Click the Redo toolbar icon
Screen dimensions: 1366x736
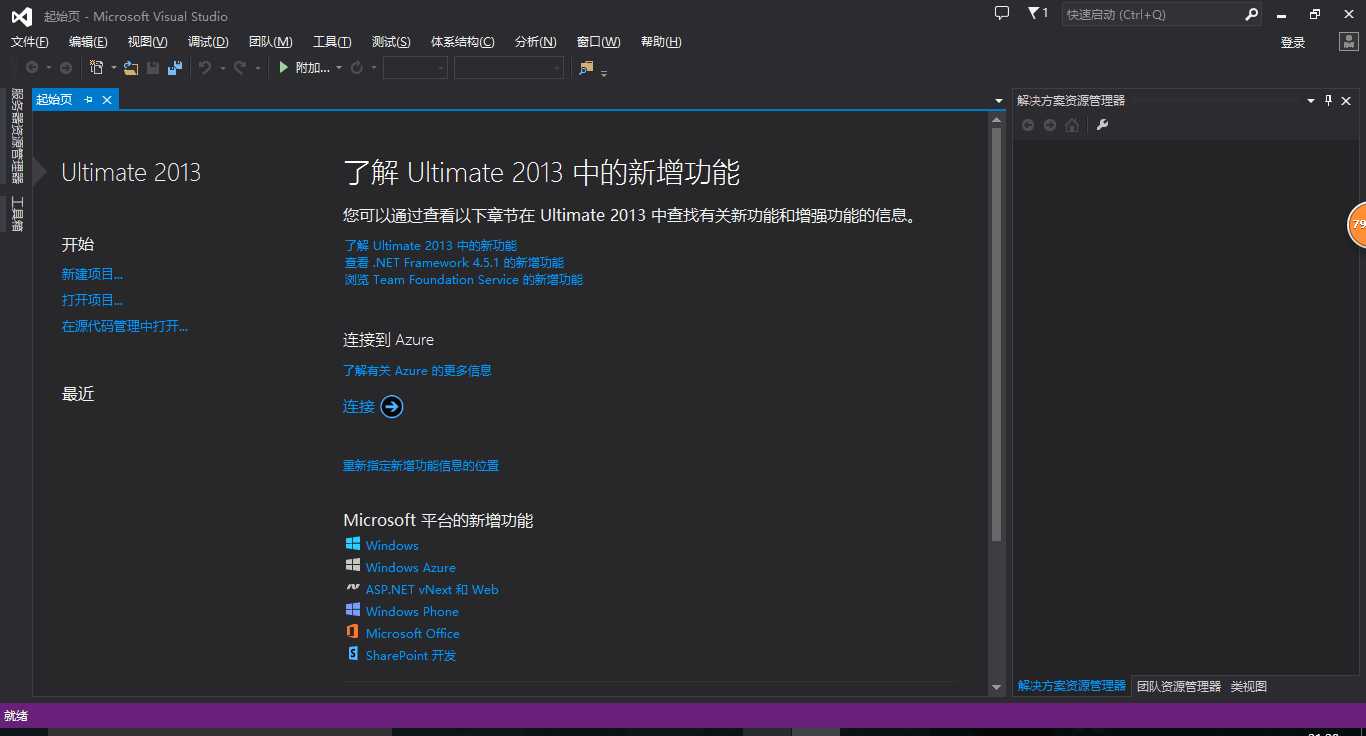(240, 67)
